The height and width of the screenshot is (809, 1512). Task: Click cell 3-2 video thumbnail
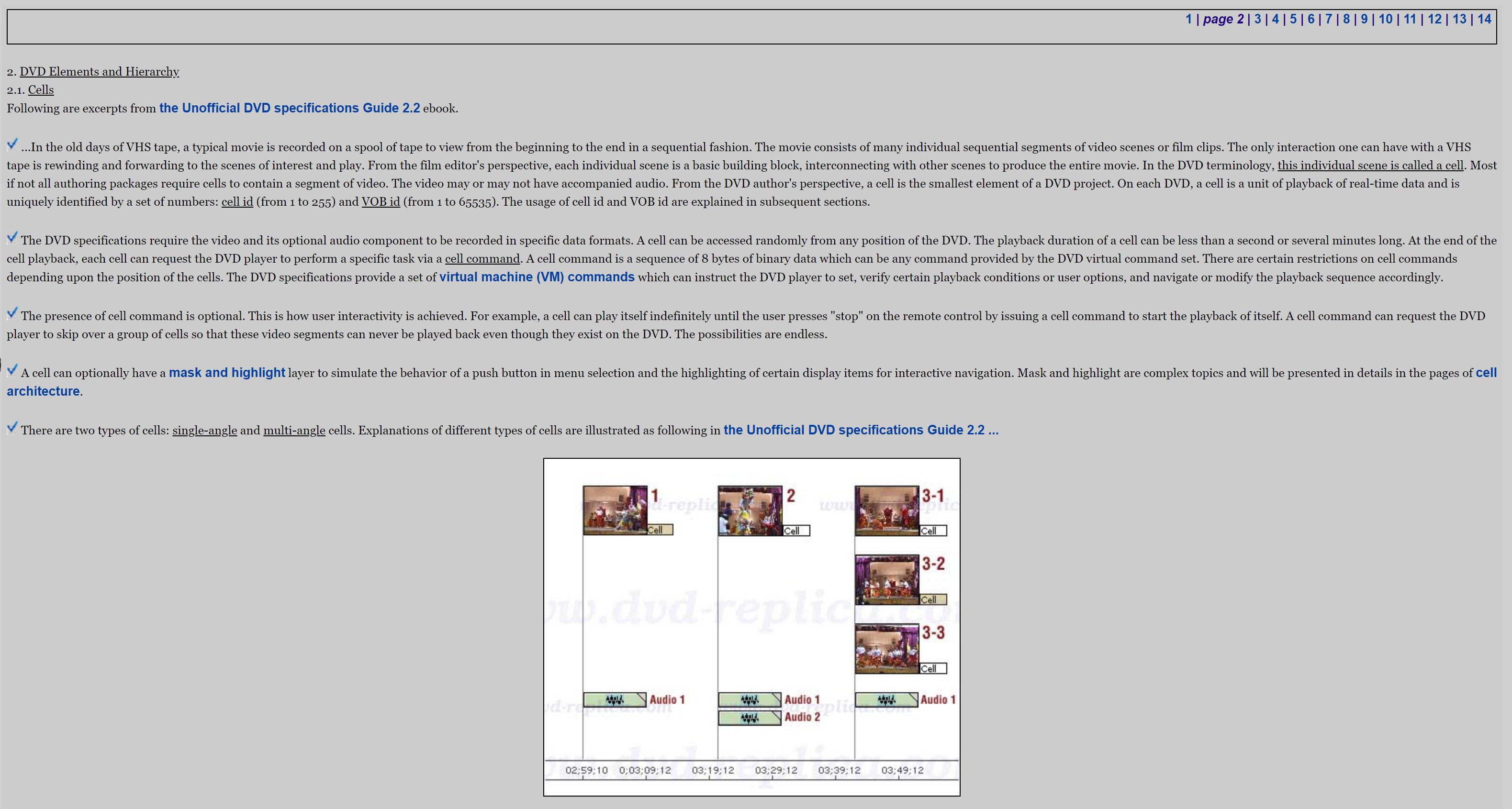pos(887,580)
